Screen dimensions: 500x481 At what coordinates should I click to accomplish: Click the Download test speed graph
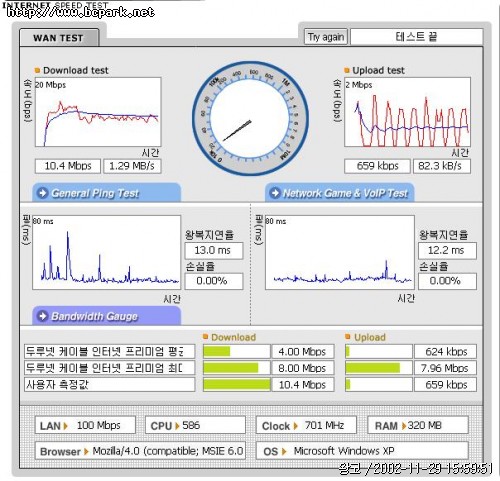point(98,112)
